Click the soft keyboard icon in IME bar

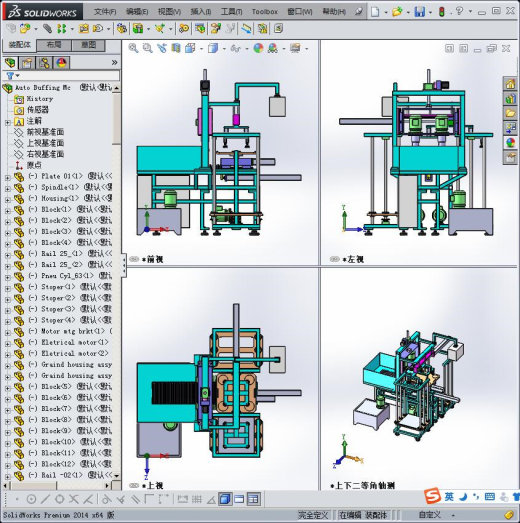click(490, 497)
